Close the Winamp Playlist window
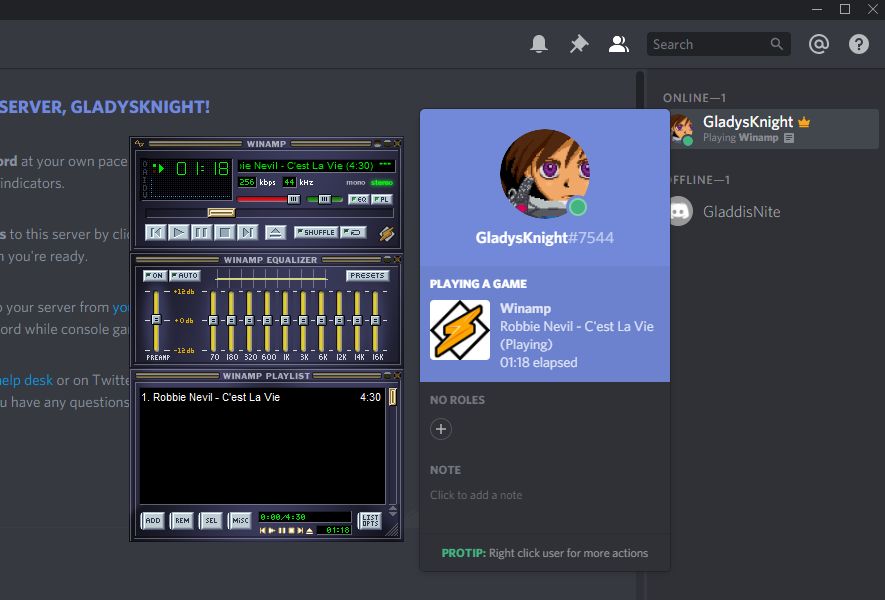This screenshot has width=885, height=600. click(397, 375)
